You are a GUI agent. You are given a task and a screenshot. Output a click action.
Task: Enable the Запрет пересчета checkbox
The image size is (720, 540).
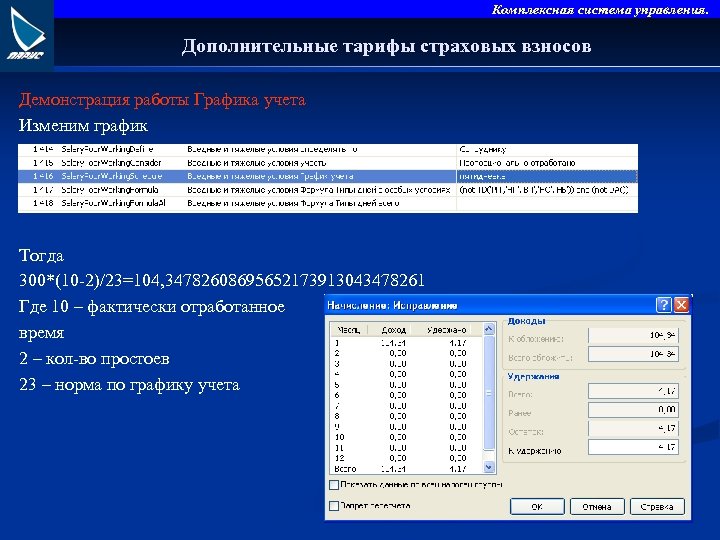click(x=334, y=506)
